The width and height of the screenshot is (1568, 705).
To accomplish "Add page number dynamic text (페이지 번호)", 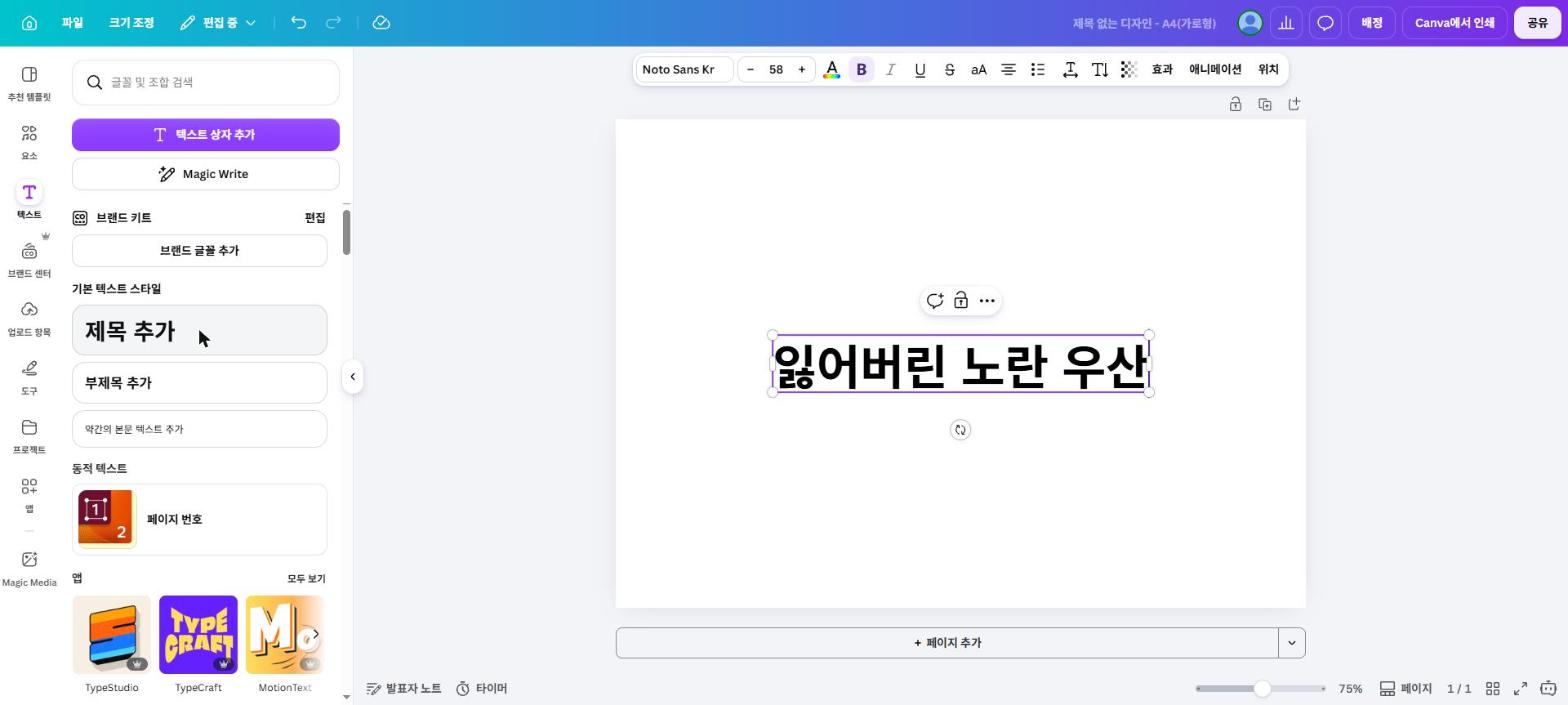I will 200,520.
